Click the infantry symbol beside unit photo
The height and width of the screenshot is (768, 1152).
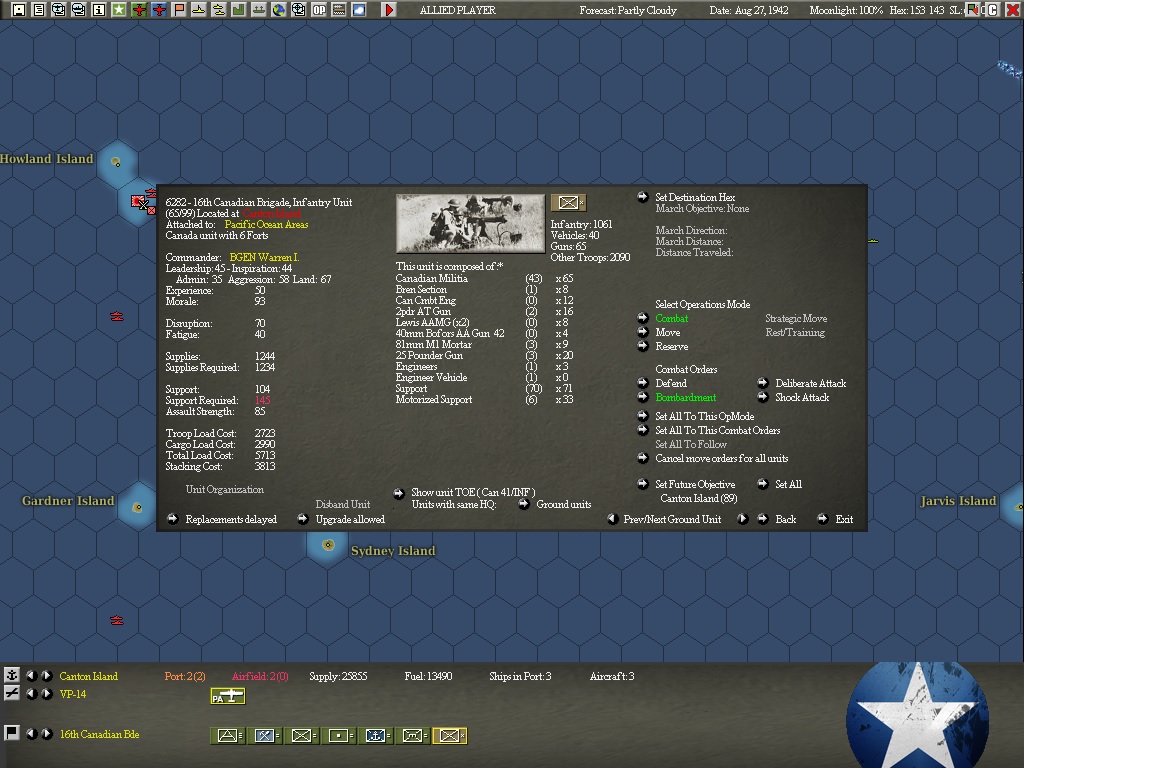click(568, 202)
